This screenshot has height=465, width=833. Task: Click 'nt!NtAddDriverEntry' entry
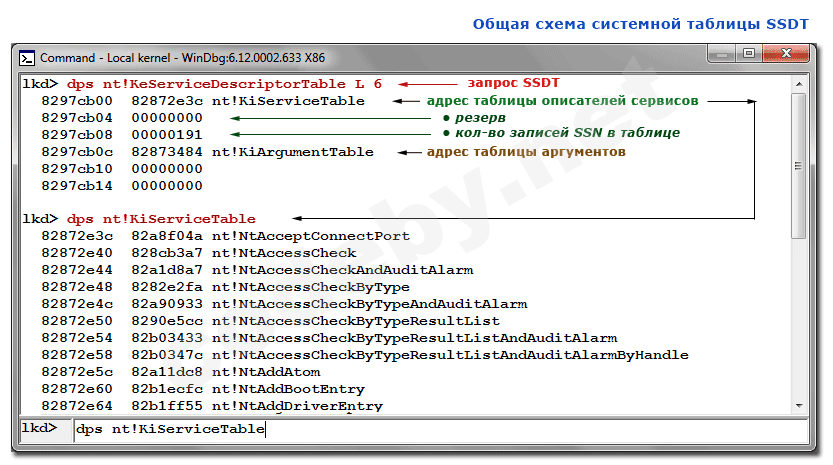pos(298,406)
